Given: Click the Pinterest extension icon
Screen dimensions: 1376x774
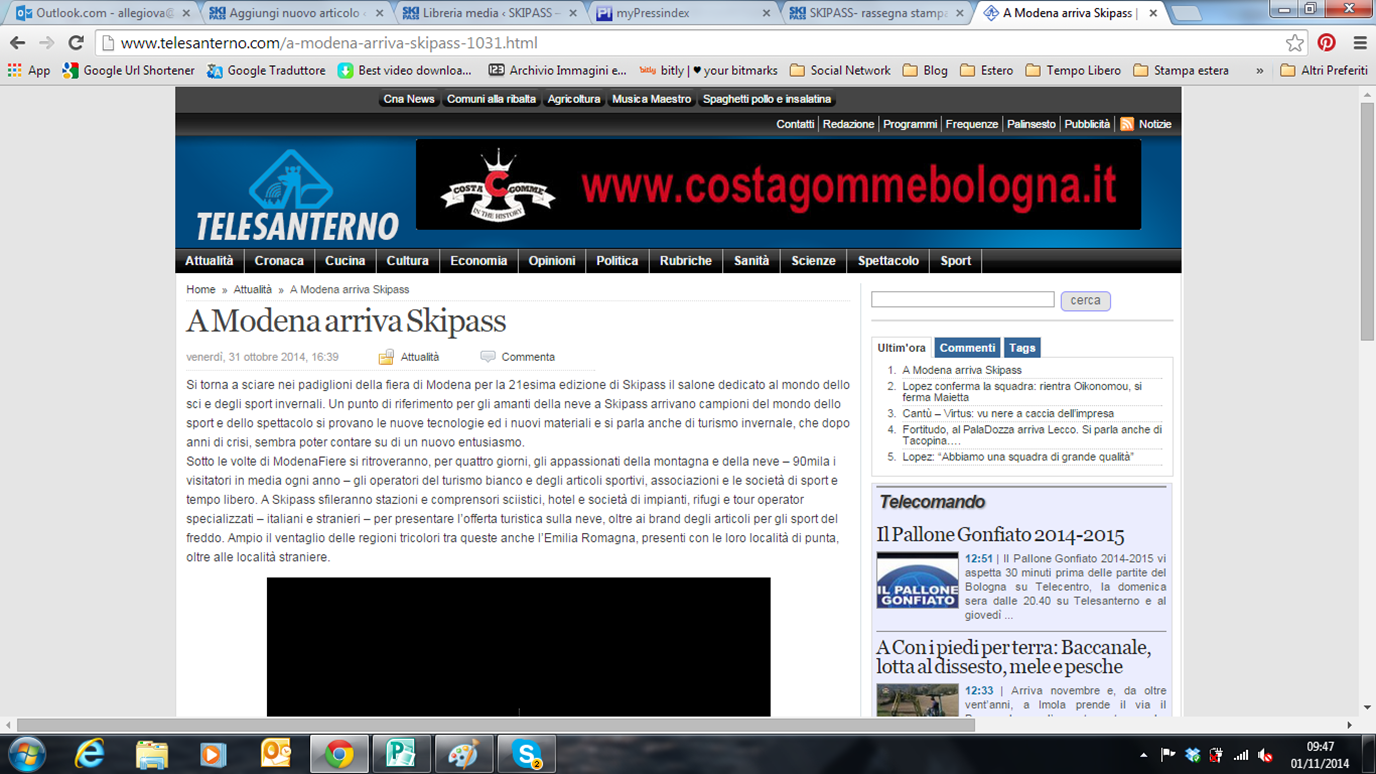Looking at the screenshot, I should point(1327,43).
